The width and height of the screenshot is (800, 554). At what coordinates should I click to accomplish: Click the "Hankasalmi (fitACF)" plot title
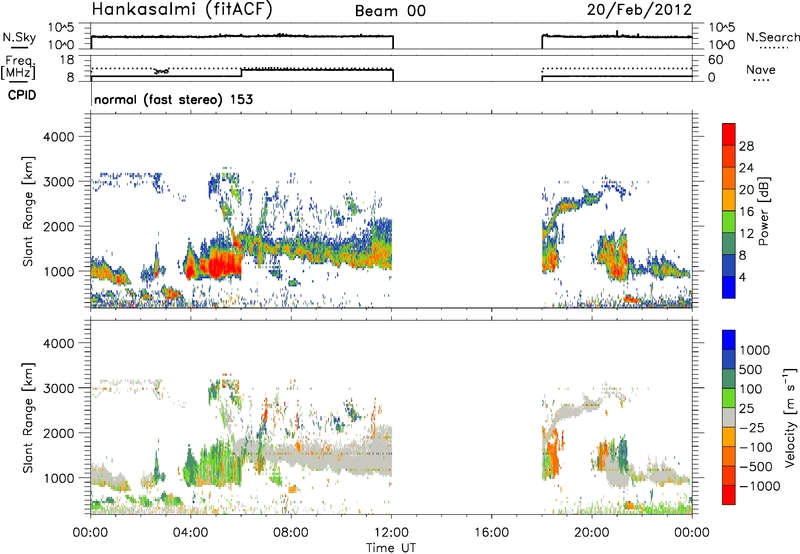182,9
